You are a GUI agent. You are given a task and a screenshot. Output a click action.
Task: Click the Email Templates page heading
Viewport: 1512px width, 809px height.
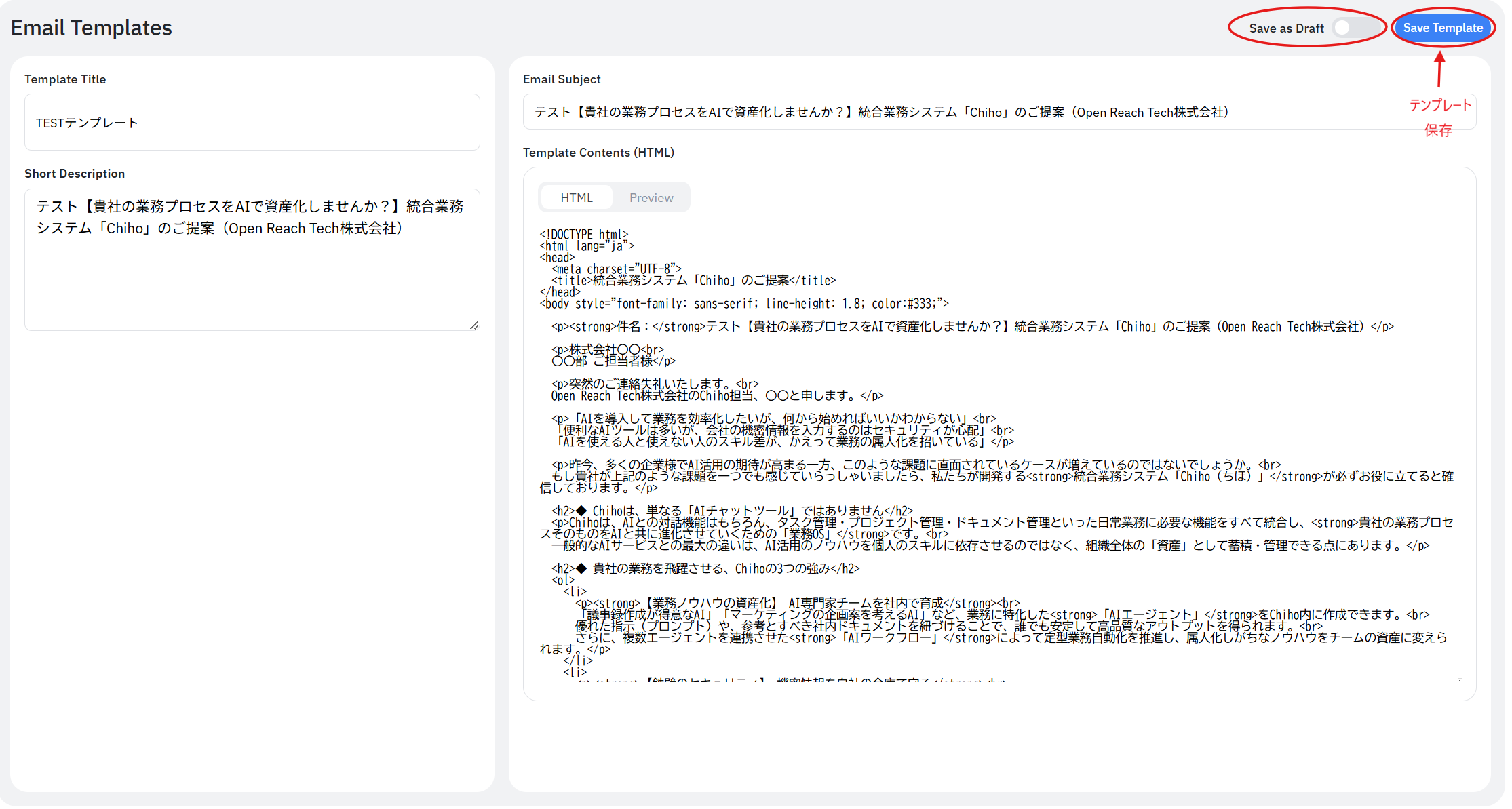pyautogui.click(x=92, y=28)
